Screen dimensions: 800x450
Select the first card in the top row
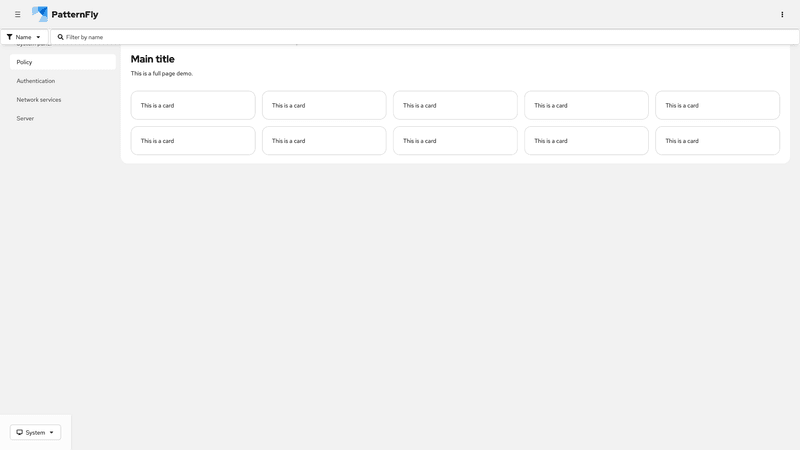pos(193,105)
